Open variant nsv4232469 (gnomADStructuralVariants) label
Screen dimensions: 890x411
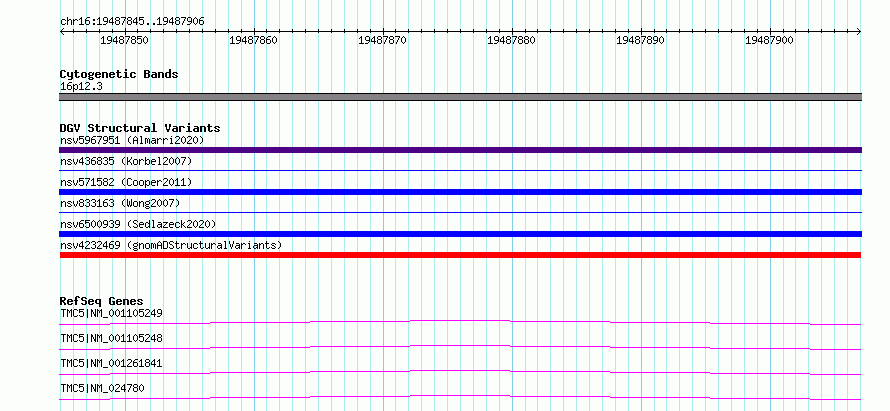coord(171,245)
